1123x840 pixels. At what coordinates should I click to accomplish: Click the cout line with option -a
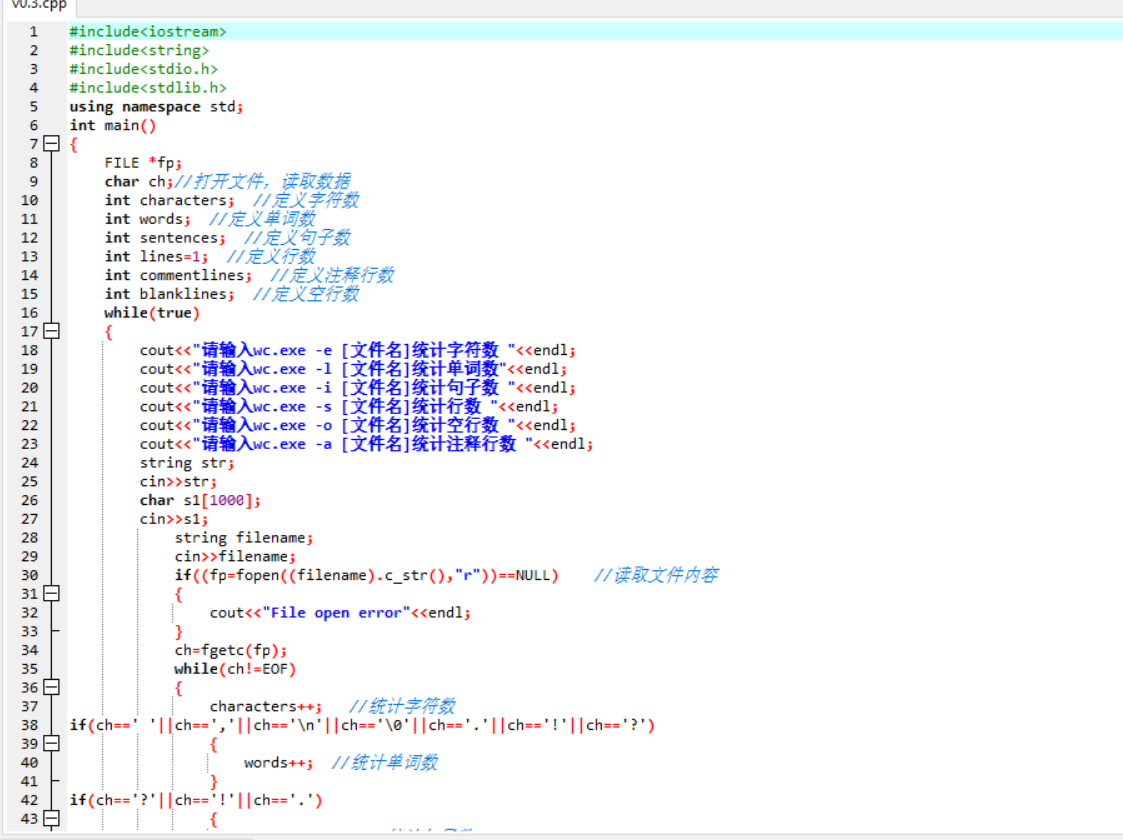[x=367, y=444]
